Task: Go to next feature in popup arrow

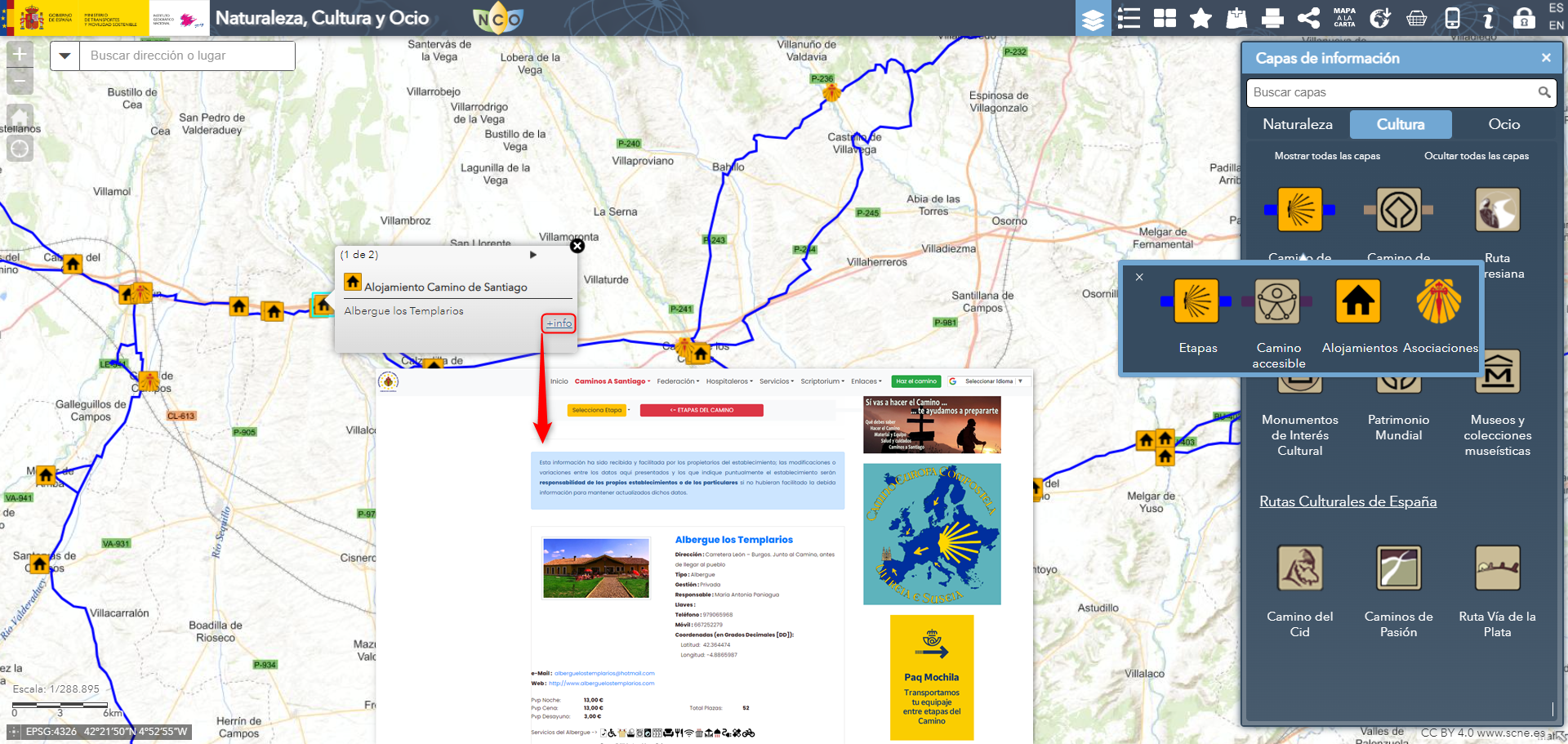Action: 533,255
